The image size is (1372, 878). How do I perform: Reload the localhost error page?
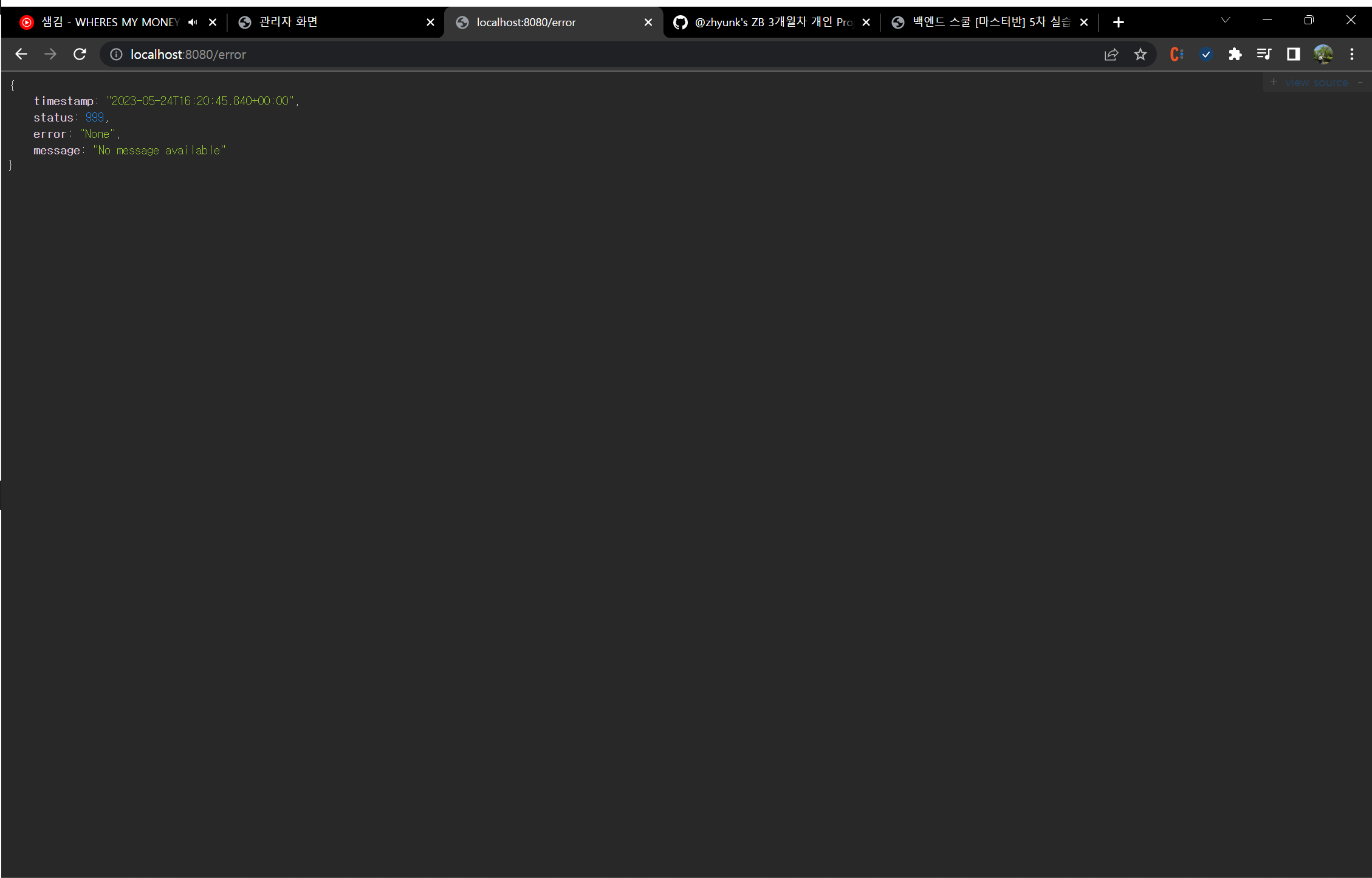80,55
